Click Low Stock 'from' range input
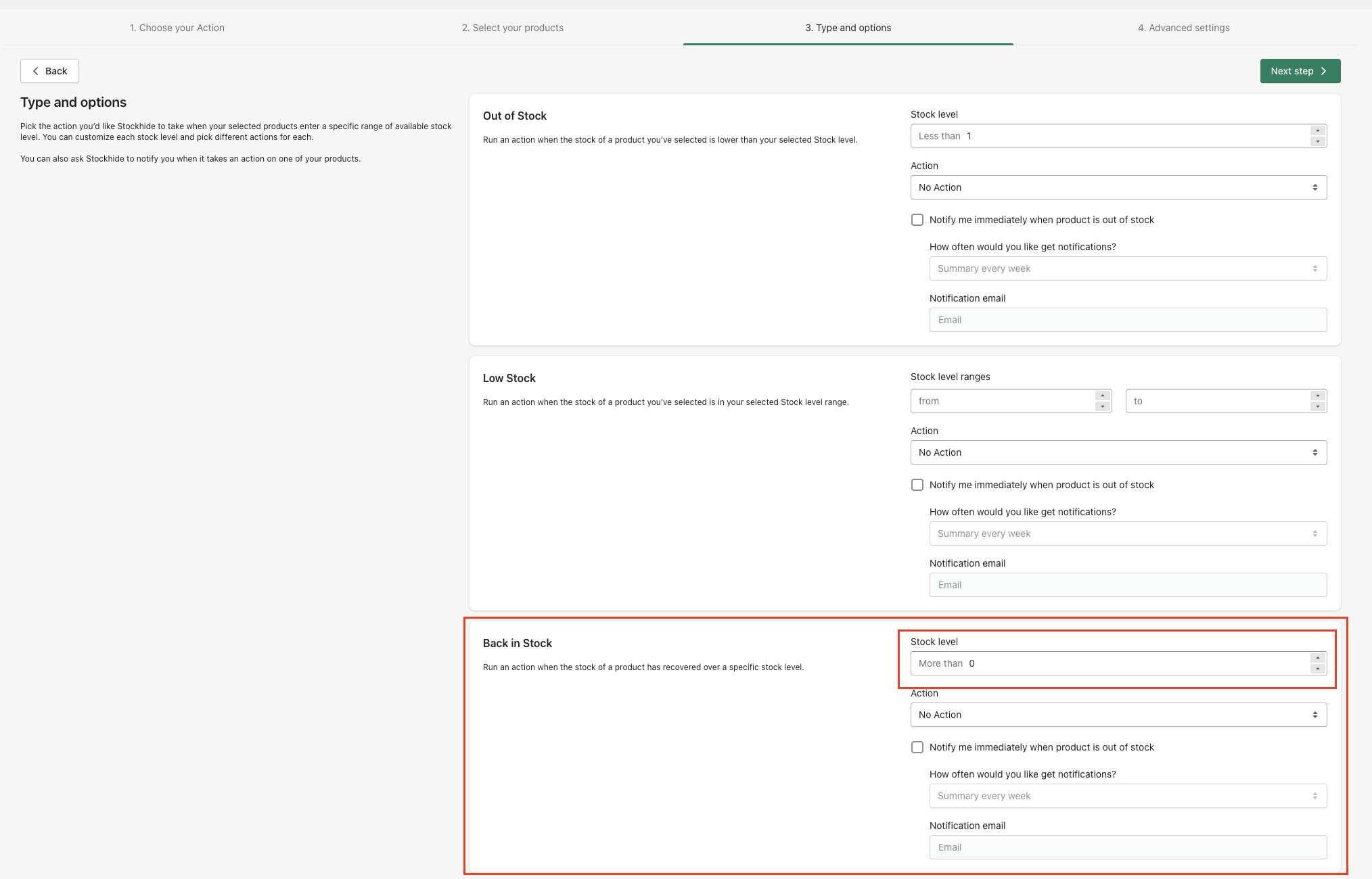The width and height of the screenshot is (1372, 879). pos(1001,401)
